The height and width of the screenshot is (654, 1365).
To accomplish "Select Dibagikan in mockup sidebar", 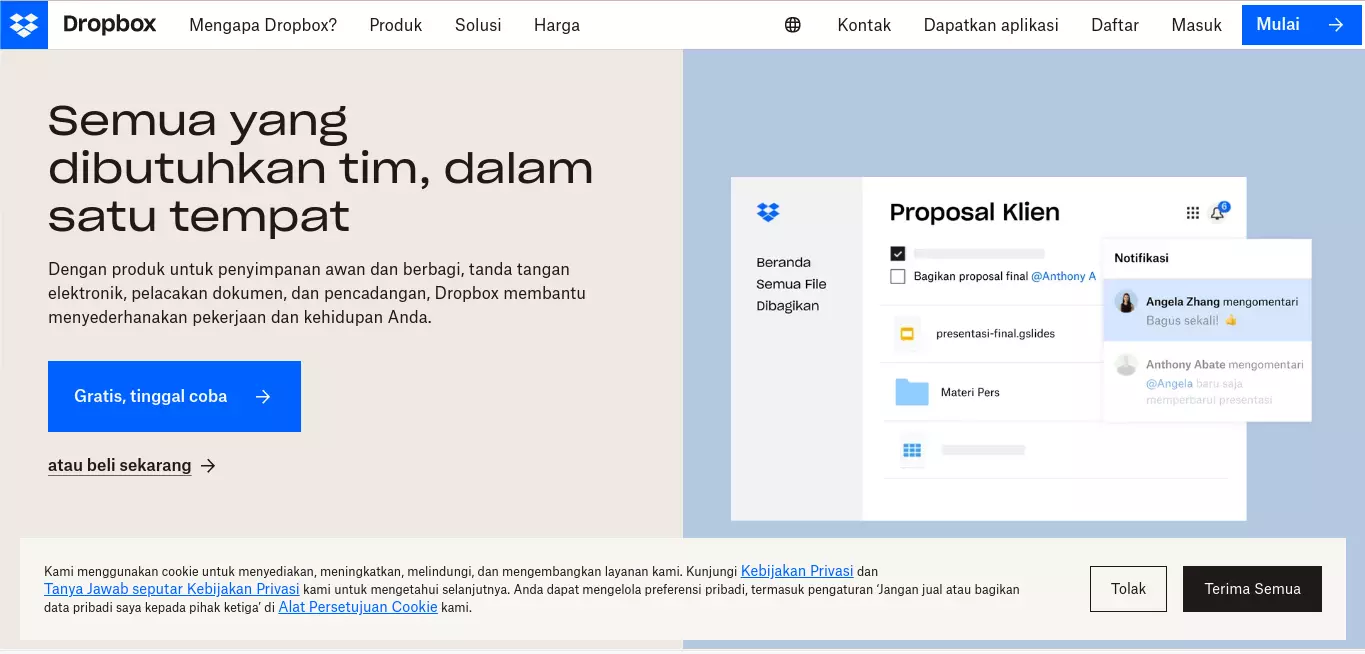I will [787, 307].
